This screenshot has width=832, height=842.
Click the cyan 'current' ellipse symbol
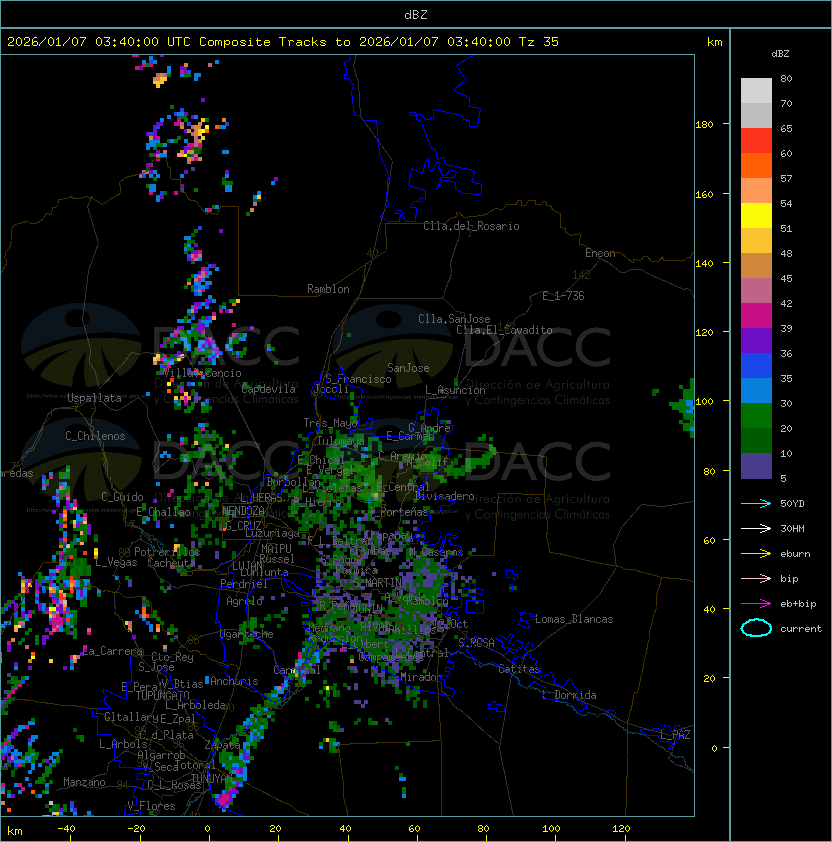756,628
